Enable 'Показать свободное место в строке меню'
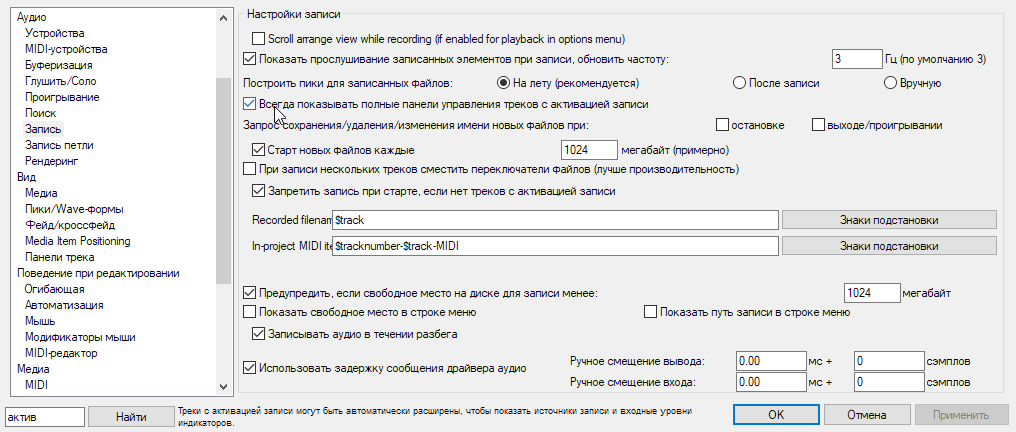 click(x=251, y=312)
